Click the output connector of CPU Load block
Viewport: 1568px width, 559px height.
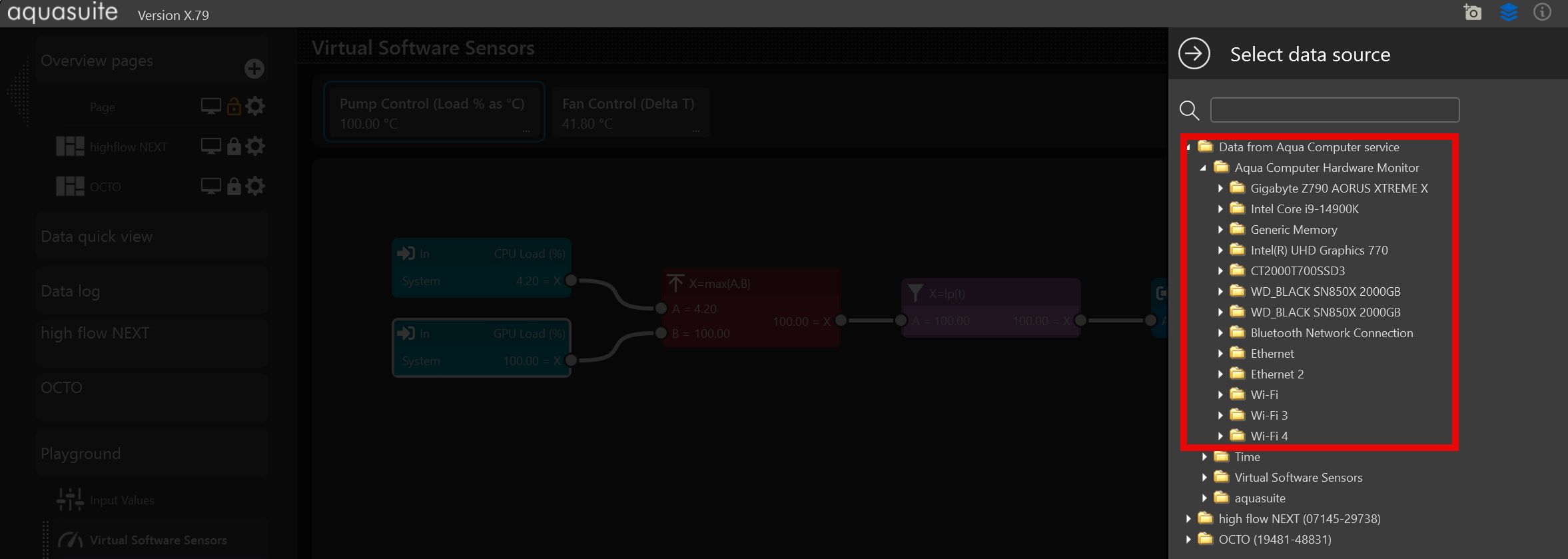[x=571, y=280]
